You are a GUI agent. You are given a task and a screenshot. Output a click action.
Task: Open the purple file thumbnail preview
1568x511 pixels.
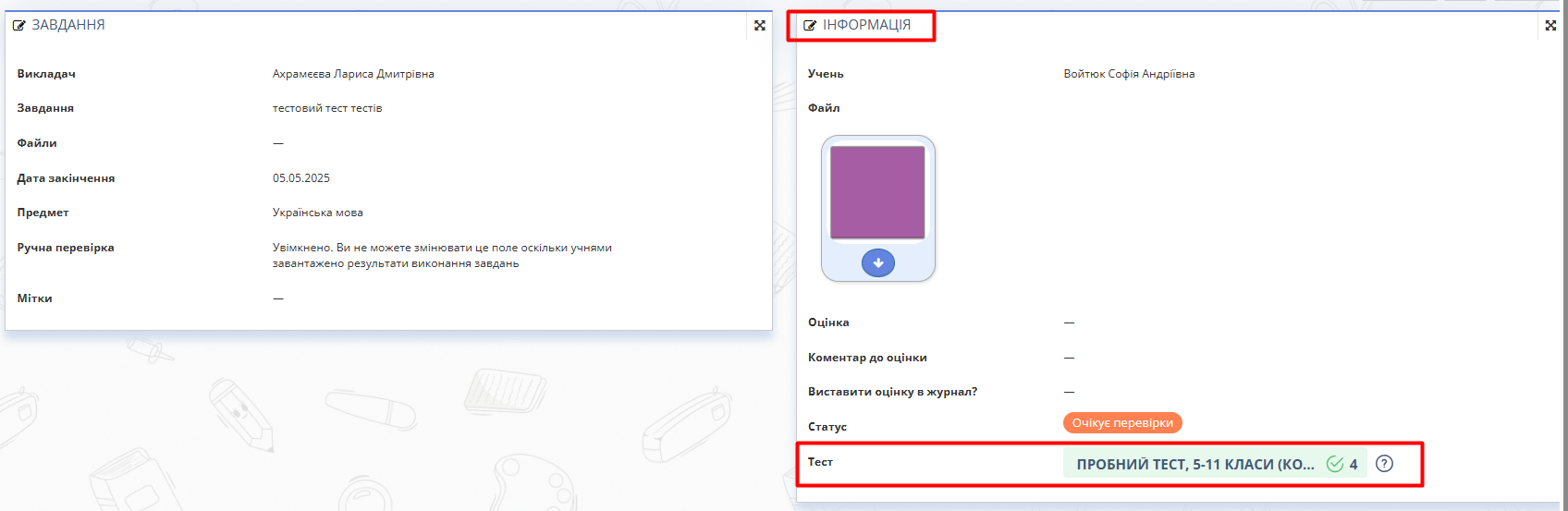point(877,192)
